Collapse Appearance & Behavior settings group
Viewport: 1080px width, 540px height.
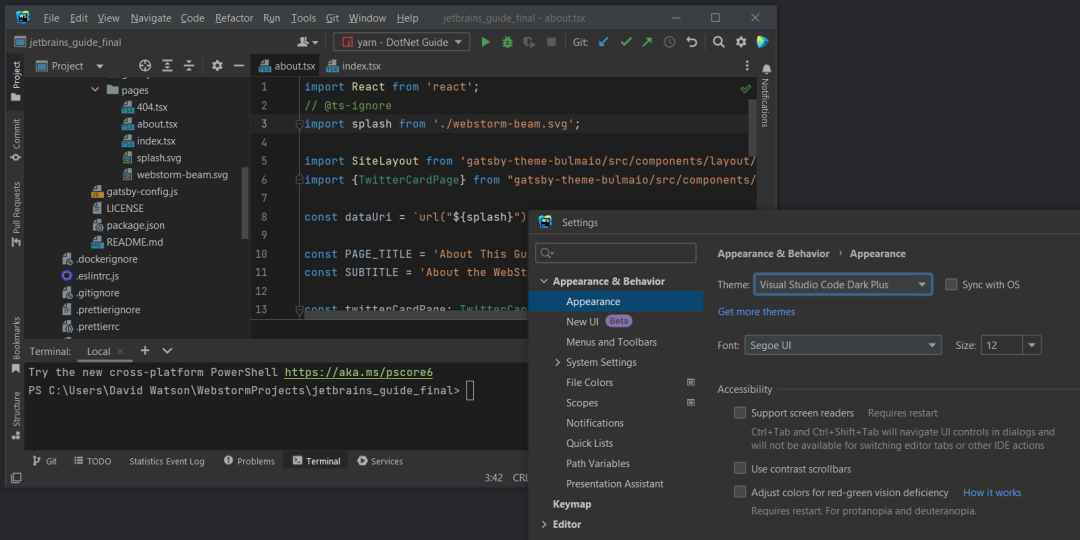[x=543, y=282]
